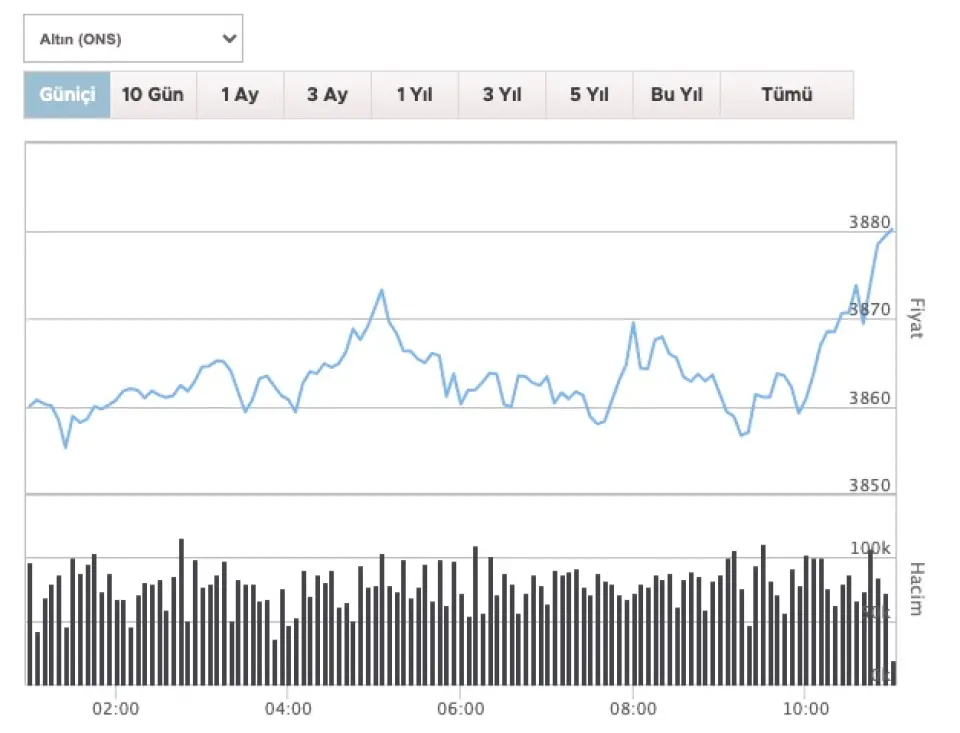Click the 06:00 time axis label
This screenshot has height=733, width=960.
[x=460, y=709]
